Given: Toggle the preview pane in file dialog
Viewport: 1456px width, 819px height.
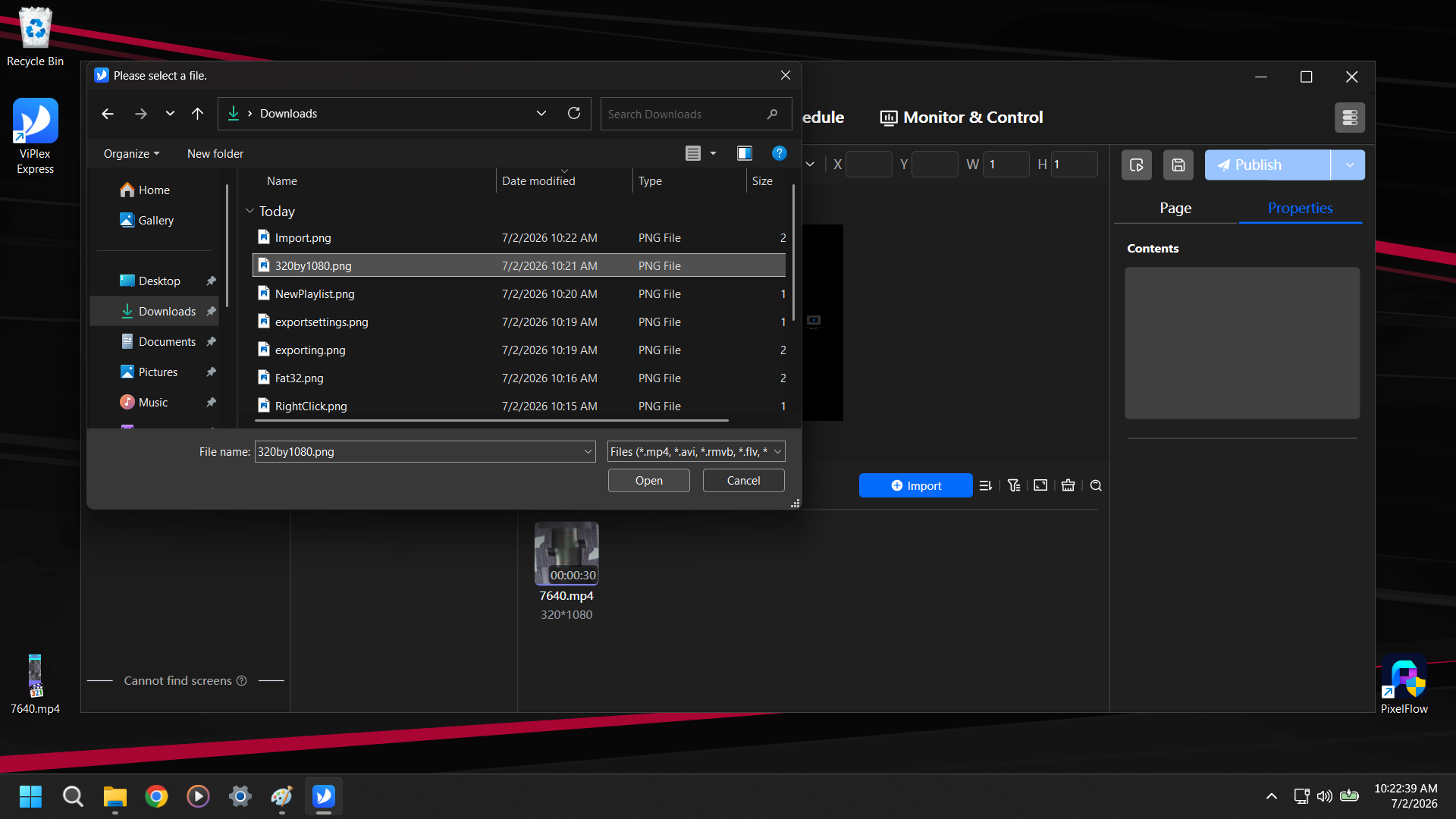Looking at the screenshot, I should (745, 153).
